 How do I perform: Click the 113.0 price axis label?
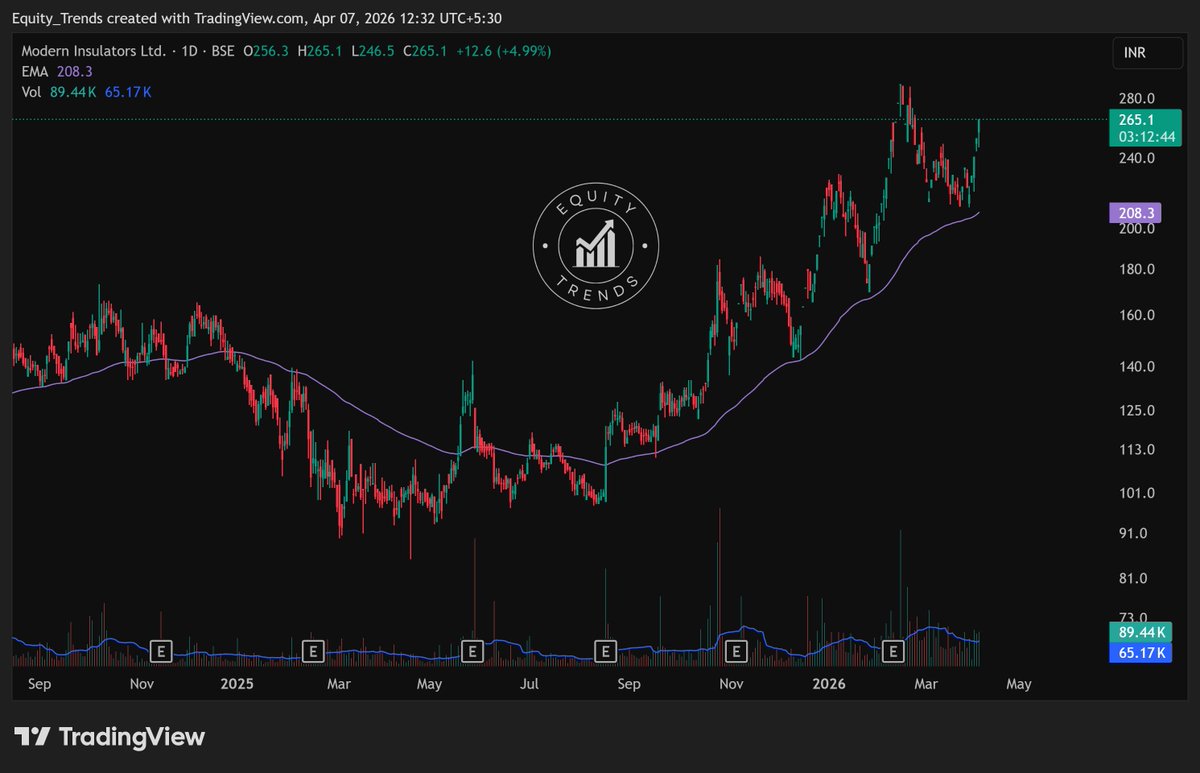point(1137,449)
